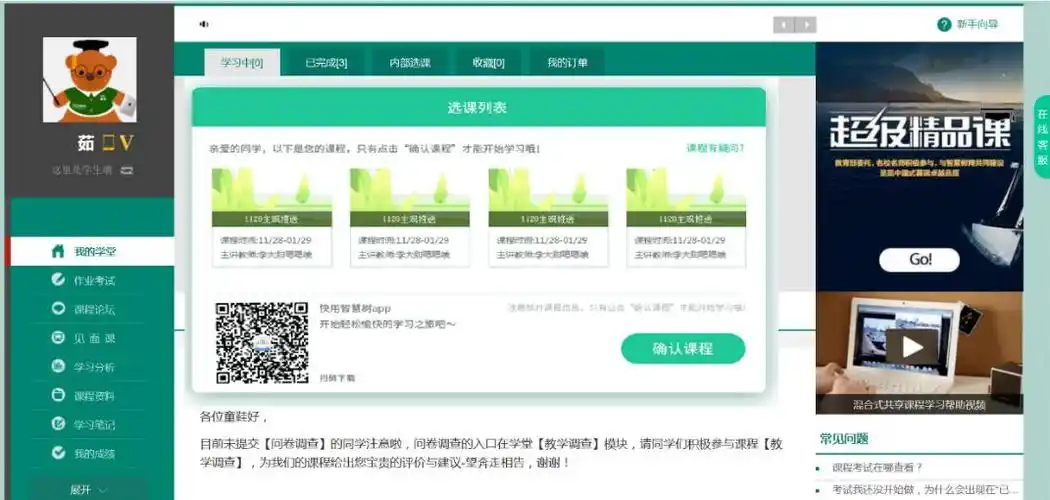Select the third 1120主观修选 course card
The height and width of the screenshot is (500, 1050).
point(548,218)
